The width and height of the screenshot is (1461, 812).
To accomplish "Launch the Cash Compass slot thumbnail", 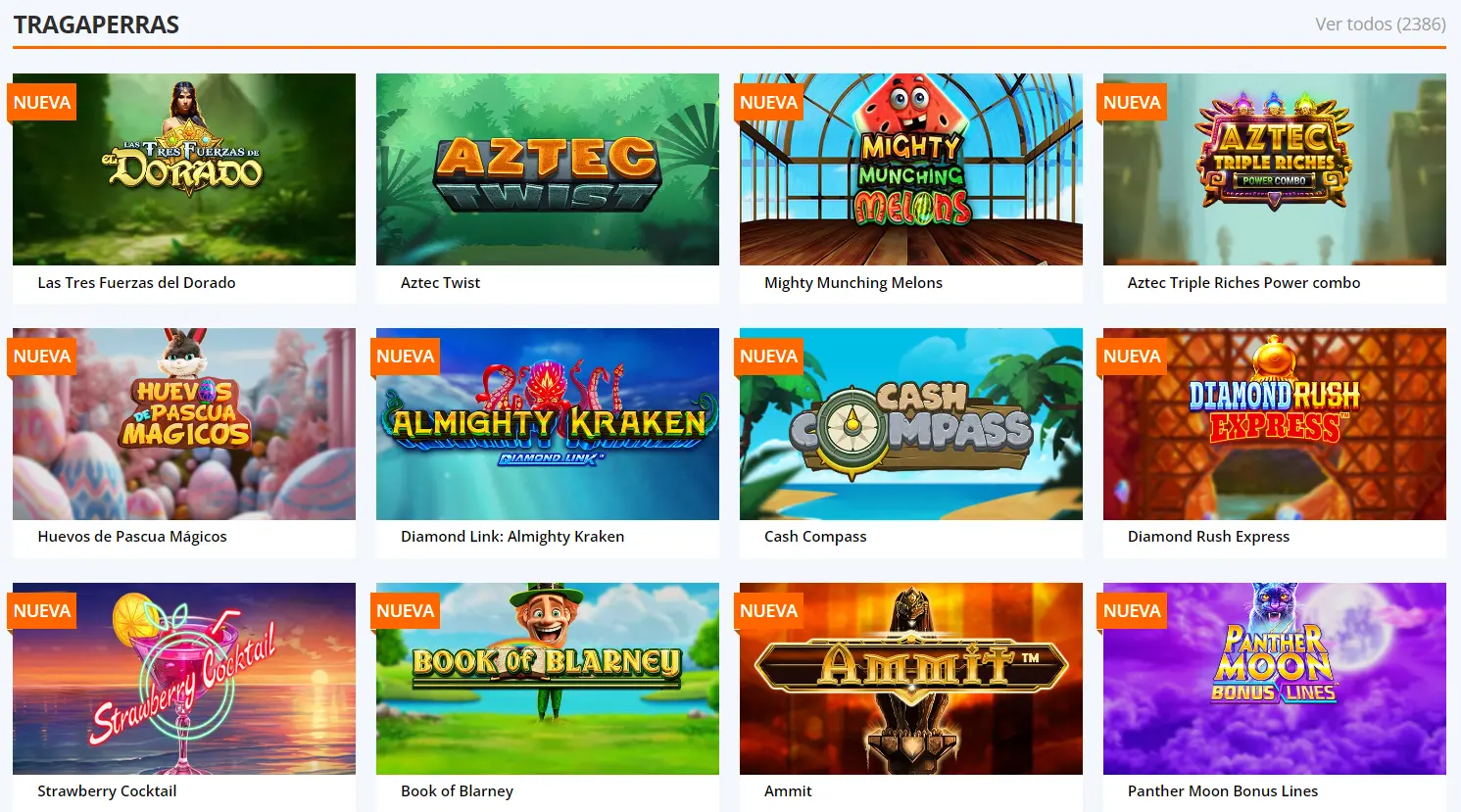I will coord(911,424).
